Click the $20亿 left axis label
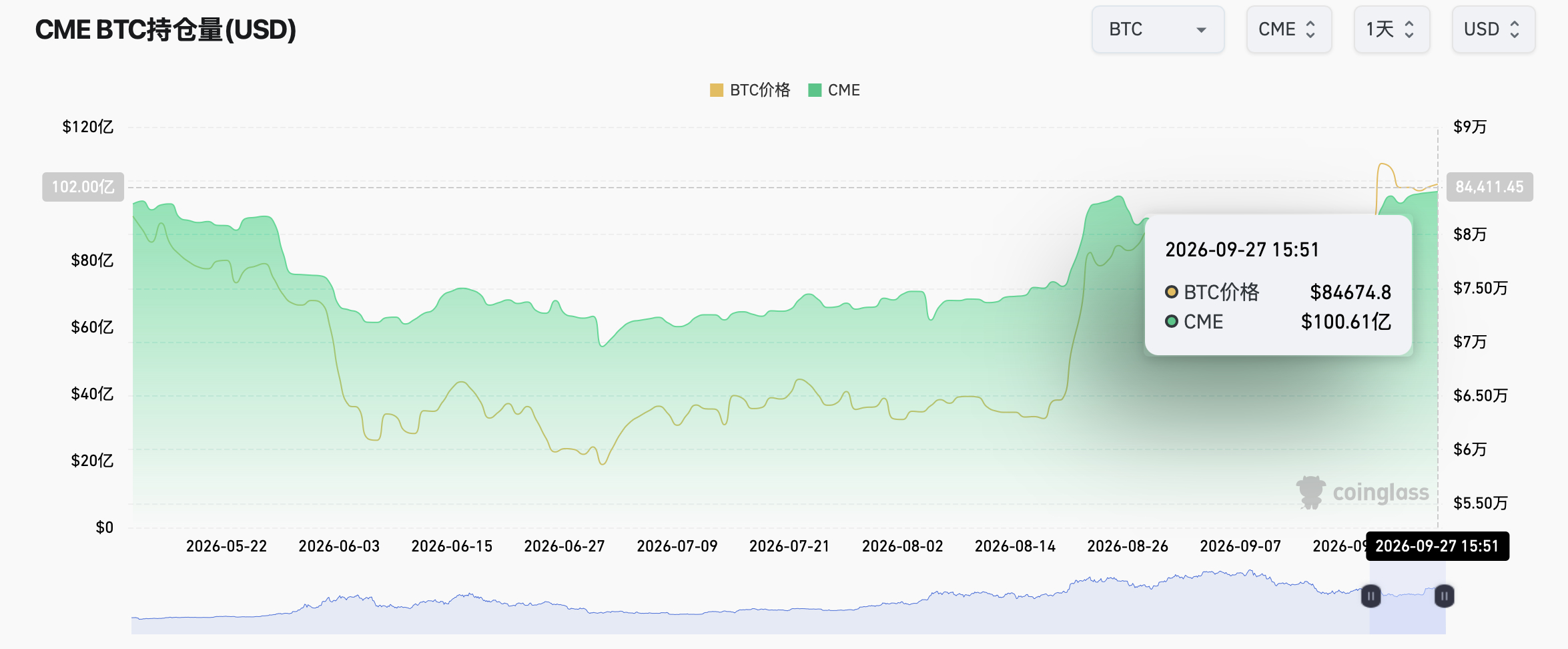The height and width of the screenshot is (649, 1568). [x=92, y=461]
